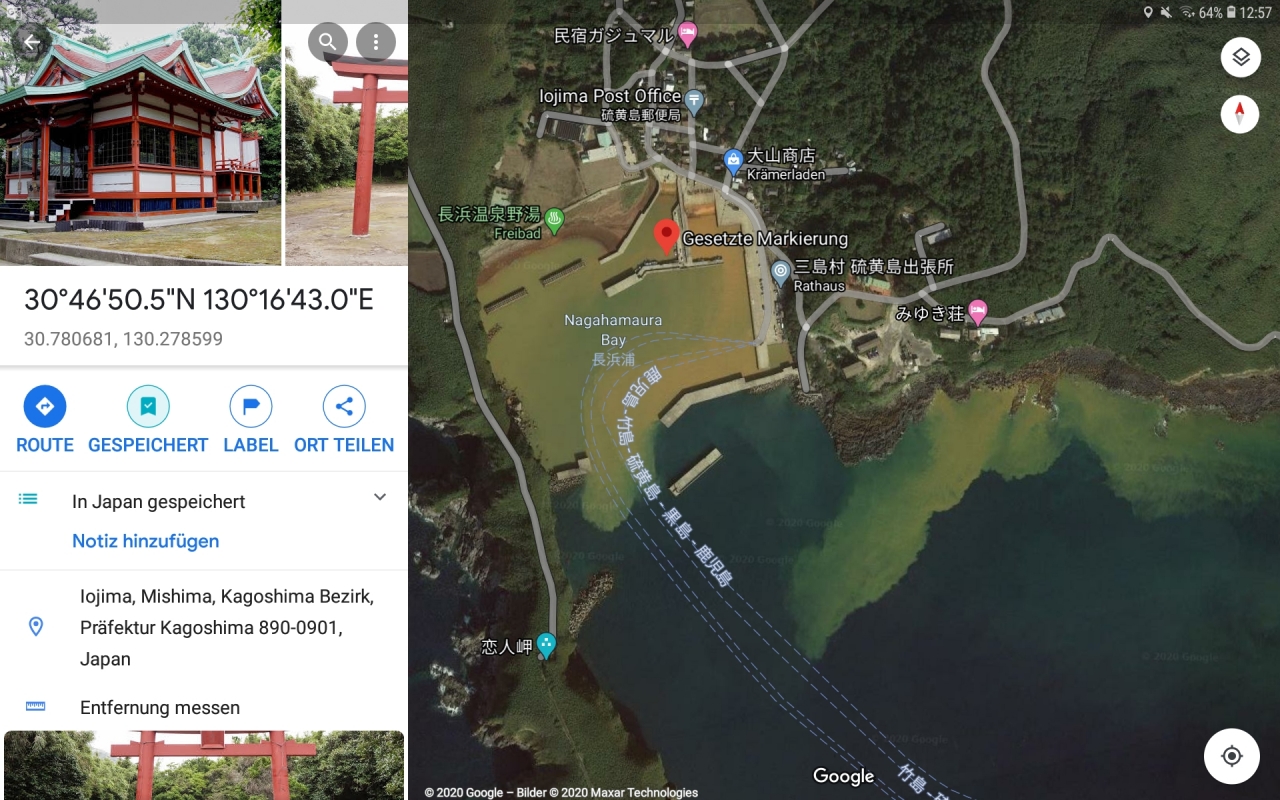Tap the Iojima address row

tap(204, 628)
